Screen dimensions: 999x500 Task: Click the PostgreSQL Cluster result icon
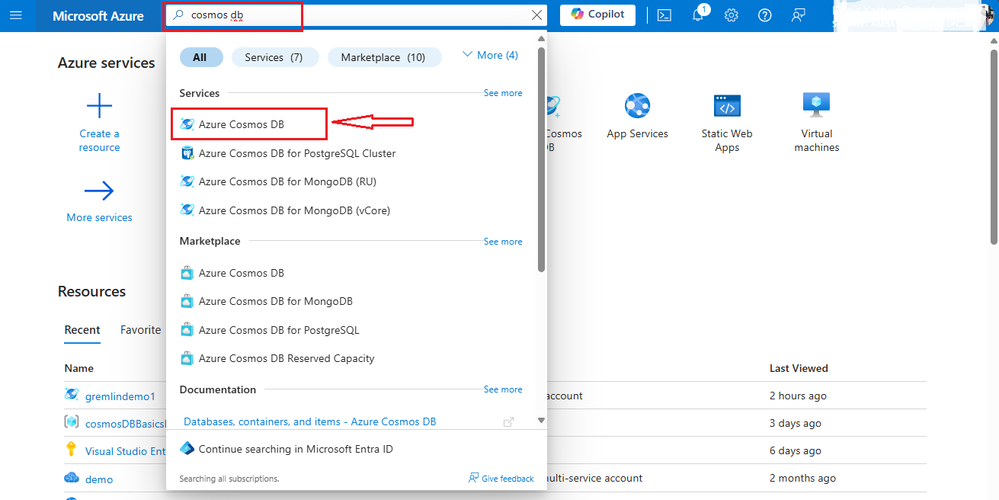pos(187,154)
